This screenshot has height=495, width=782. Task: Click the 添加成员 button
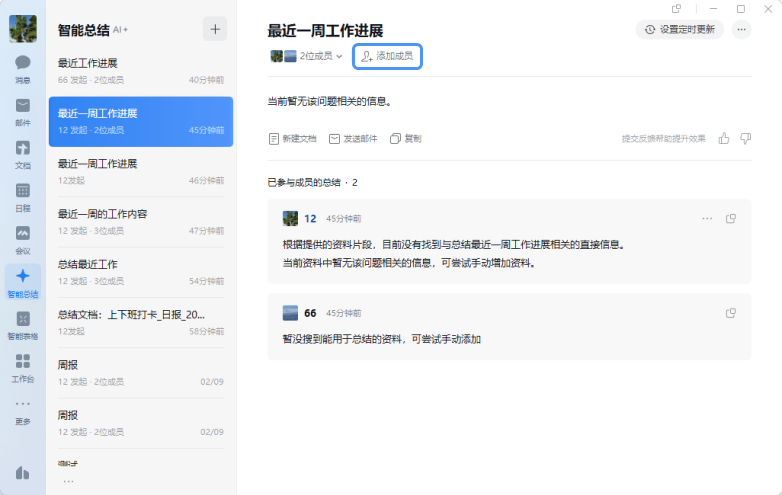click(x=388, y=56)
